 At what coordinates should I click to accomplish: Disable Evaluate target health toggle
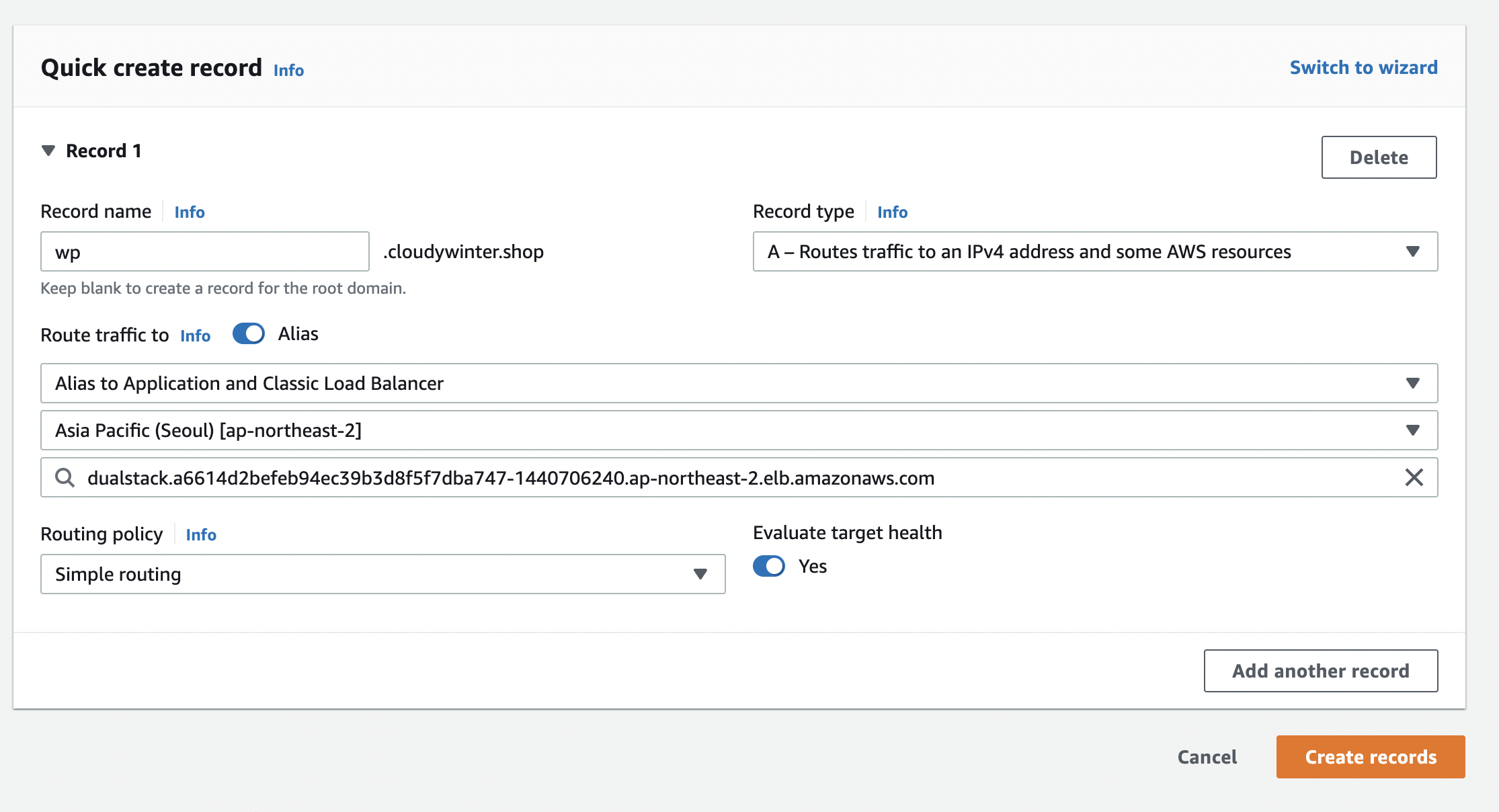(769, 566)
